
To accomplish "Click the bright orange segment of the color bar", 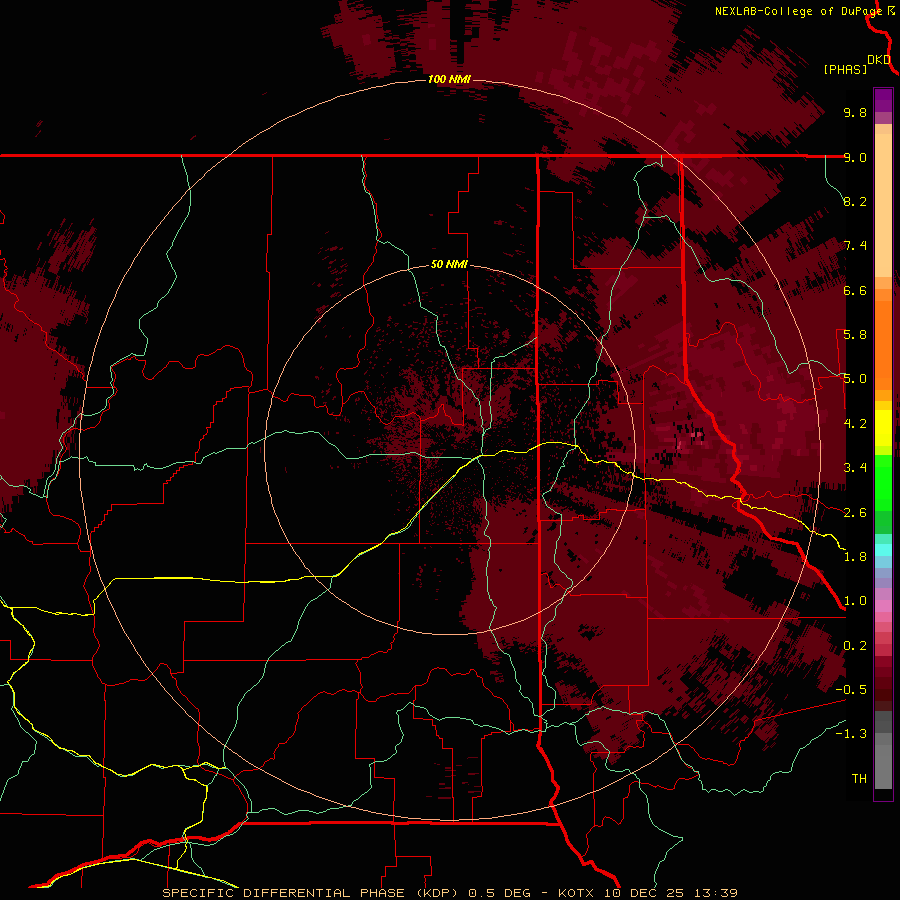I will (x=883, y=344).
